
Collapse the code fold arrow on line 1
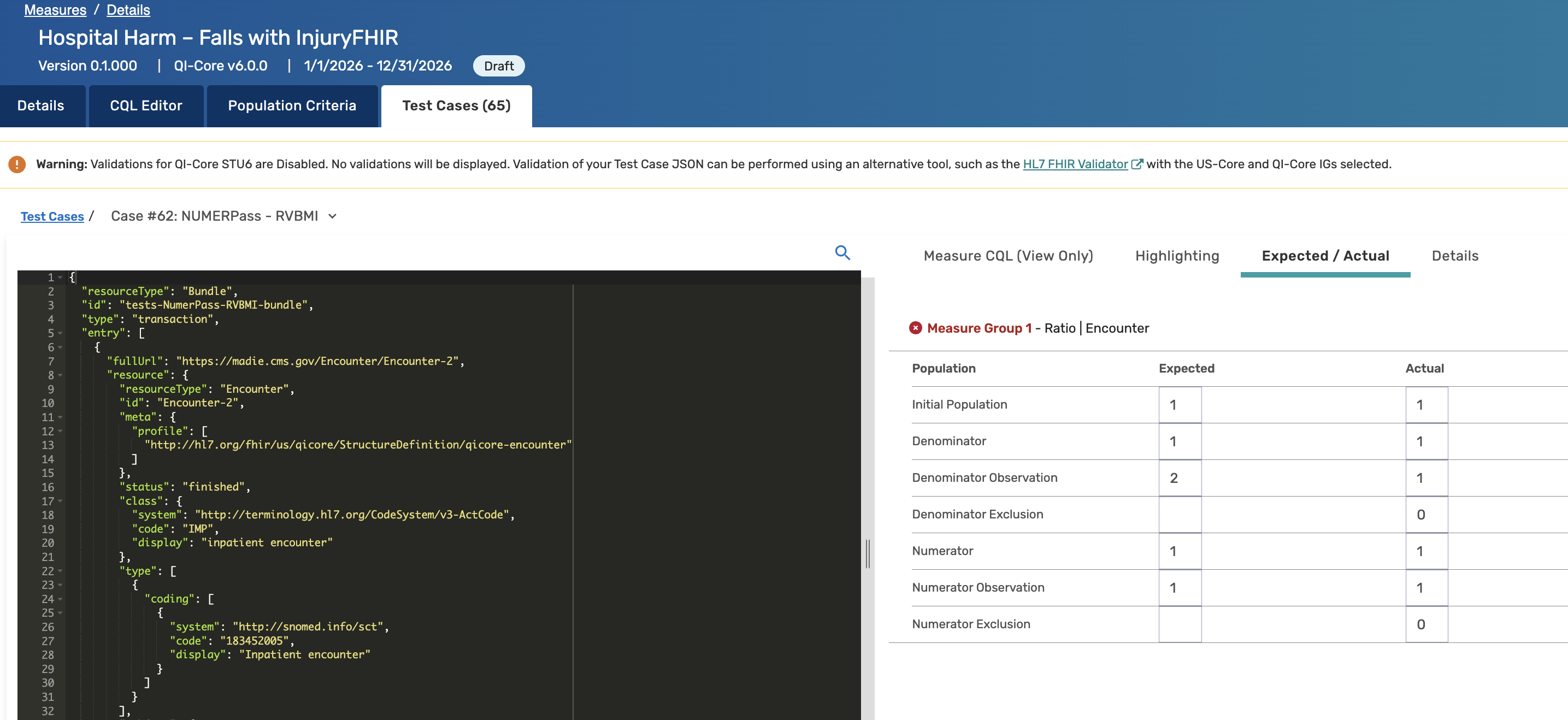(x=60, y=278)
